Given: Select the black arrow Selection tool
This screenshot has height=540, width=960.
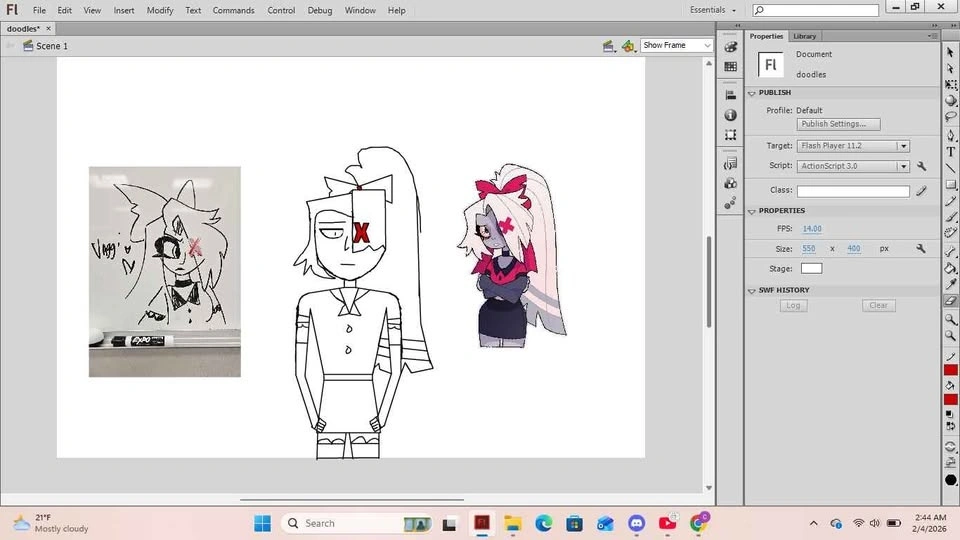Looking at the screenshot, I should click(951, 52).
